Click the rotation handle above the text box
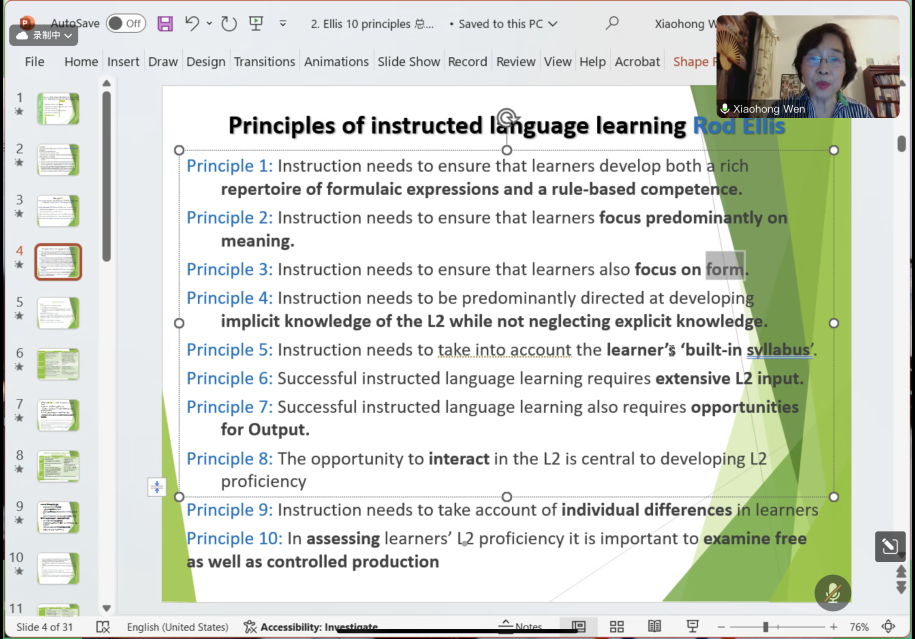 coord(507,116)
